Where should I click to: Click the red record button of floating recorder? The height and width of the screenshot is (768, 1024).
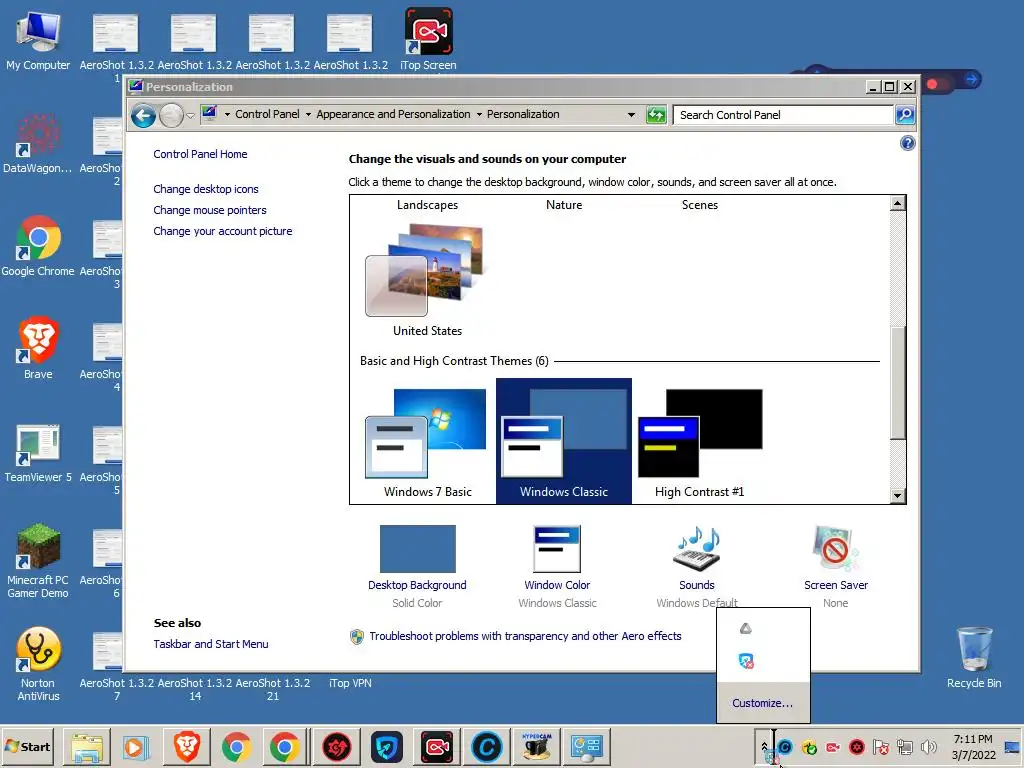[x=932, y=84]
